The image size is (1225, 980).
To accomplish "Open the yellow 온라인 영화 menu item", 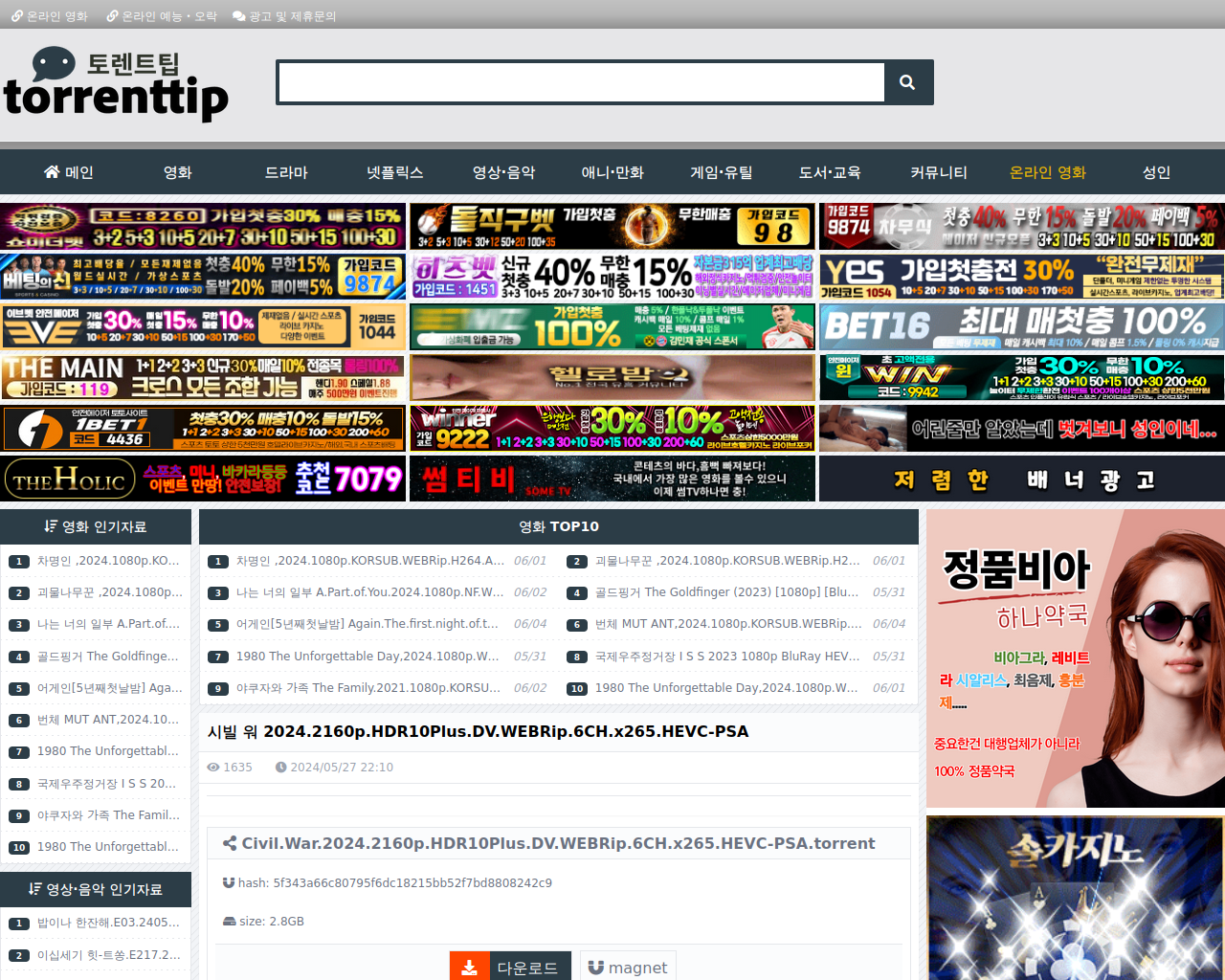I will (x=1048, y=172).
